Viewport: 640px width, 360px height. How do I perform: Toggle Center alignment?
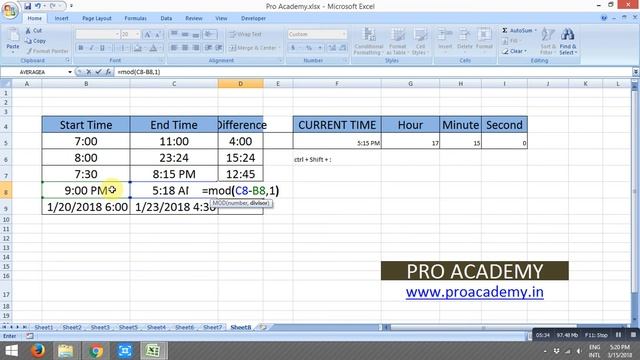pos(185,48)
